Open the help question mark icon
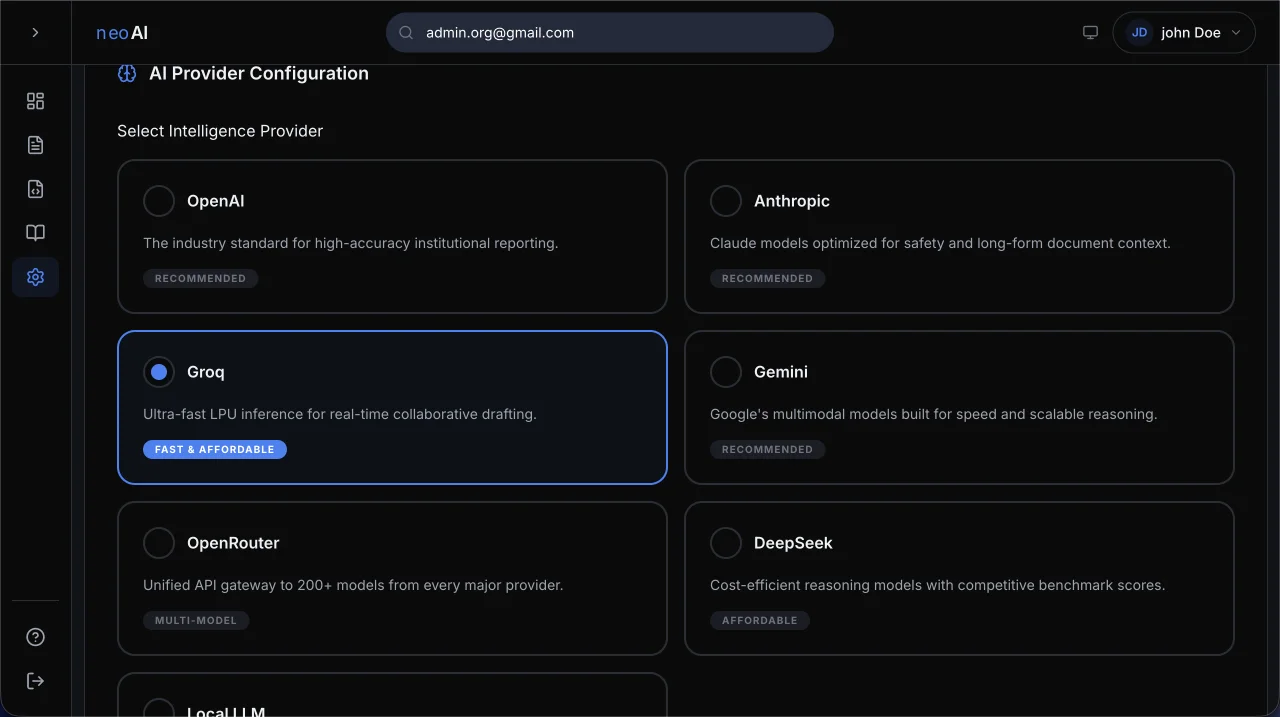Screen dimensions: 1280x717 coord(35,637)
